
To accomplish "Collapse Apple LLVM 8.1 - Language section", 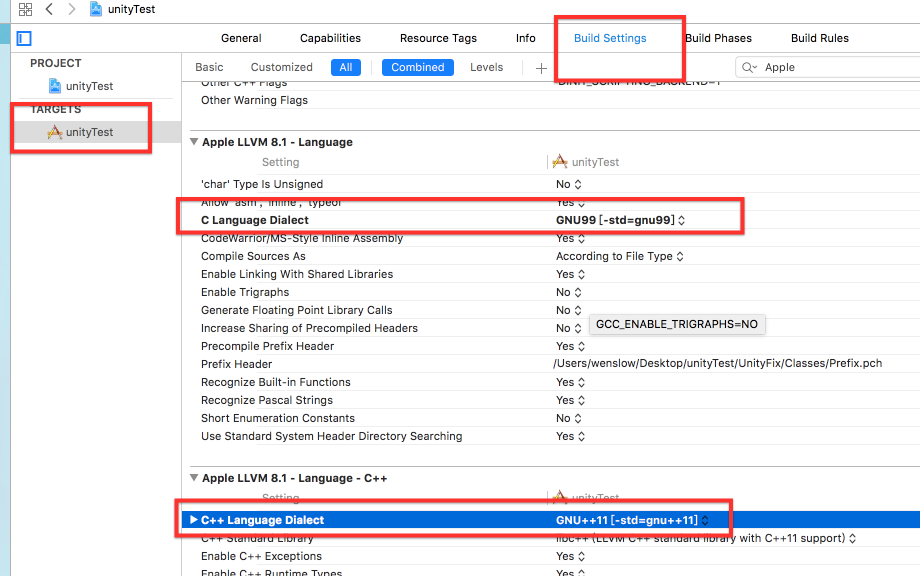I will click(194, 141).
